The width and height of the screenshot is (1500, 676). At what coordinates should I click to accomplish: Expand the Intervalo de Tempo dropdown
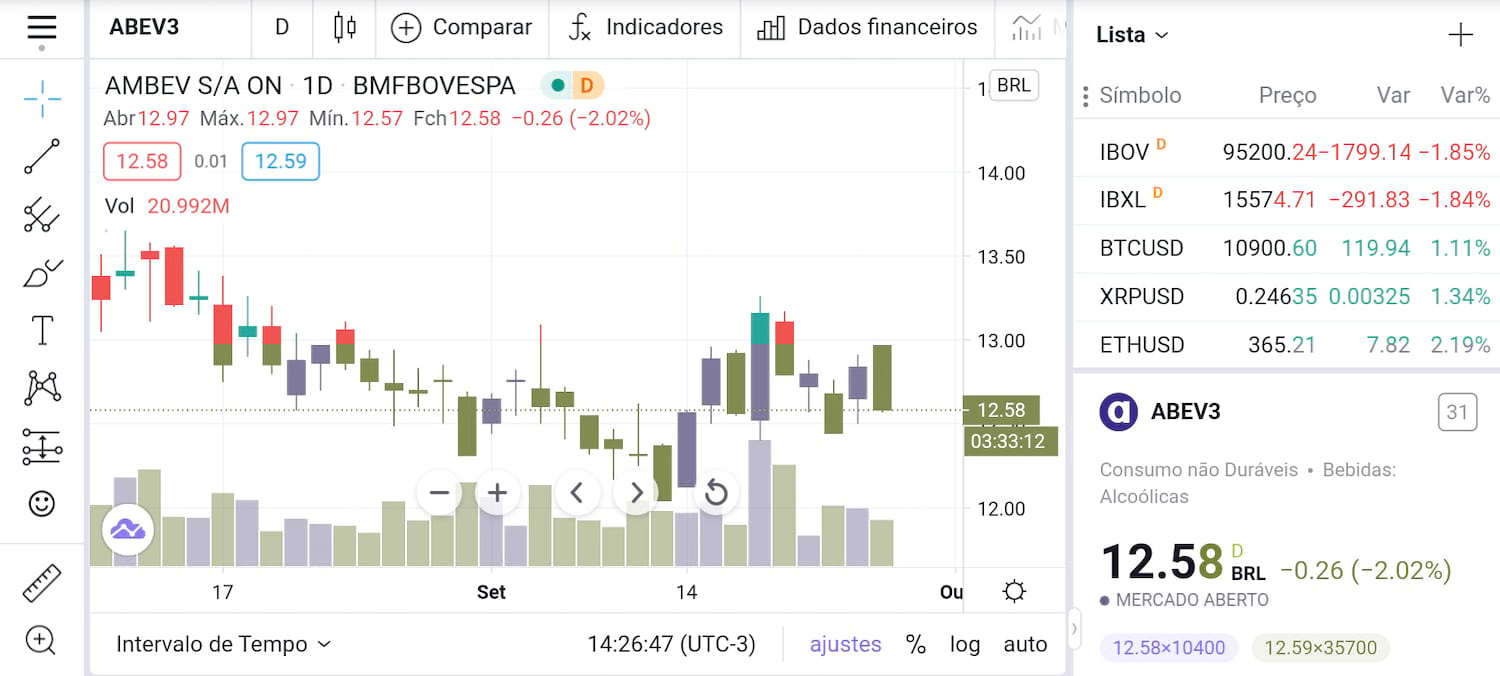223,644
